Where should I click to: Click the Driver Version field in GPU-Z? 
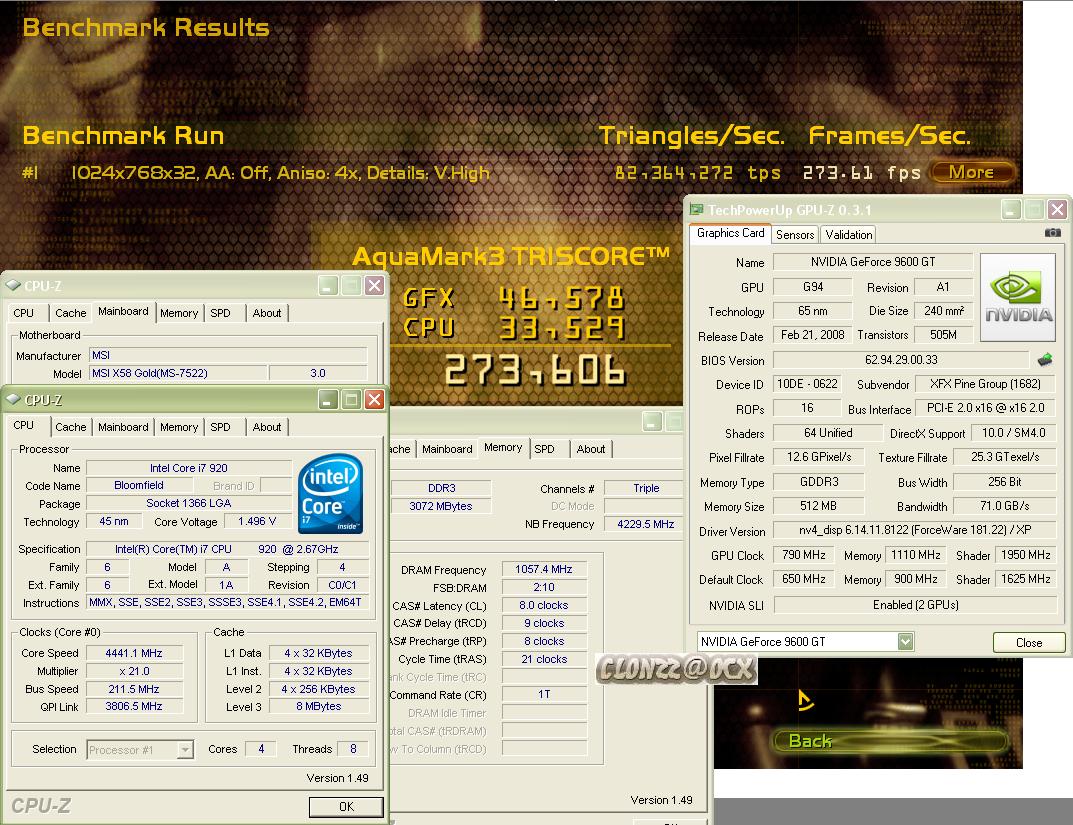tap(915, 530)
